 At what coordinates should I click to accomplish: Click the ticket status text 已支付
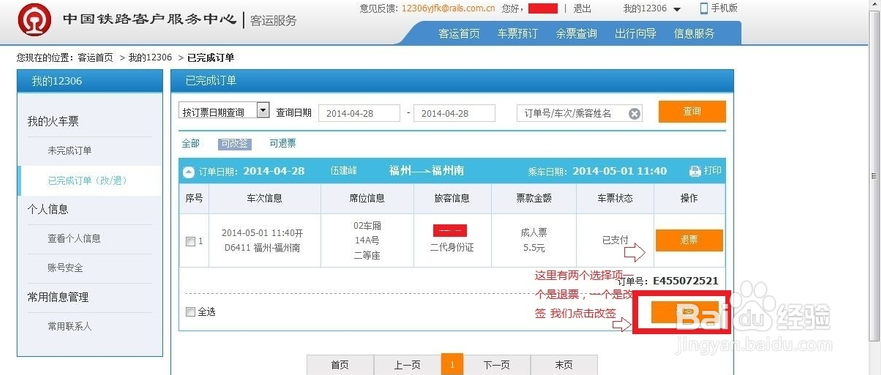615,240
